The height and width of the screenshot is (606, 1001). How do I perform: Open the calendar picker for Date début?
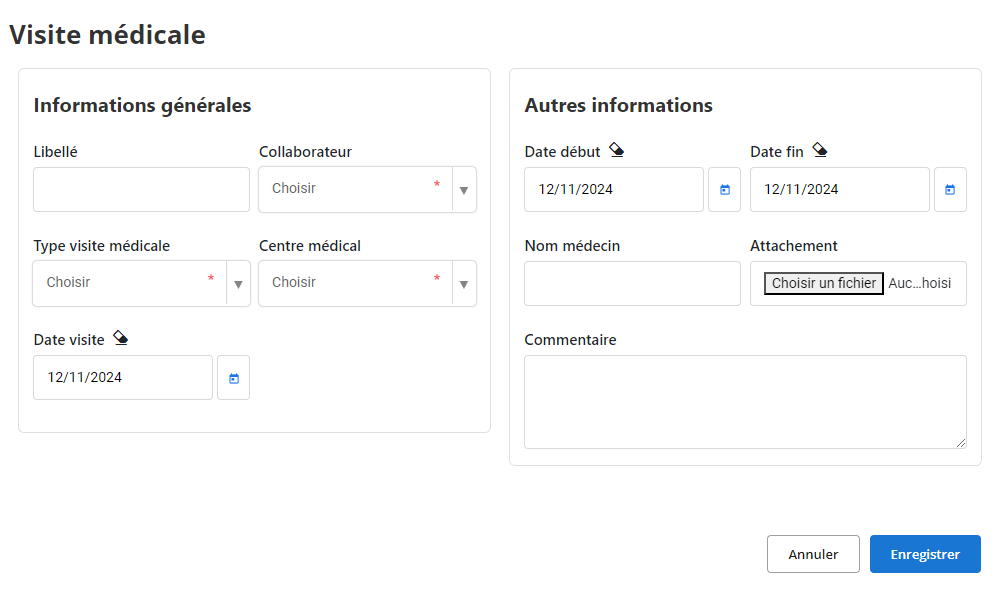(725, 190)
